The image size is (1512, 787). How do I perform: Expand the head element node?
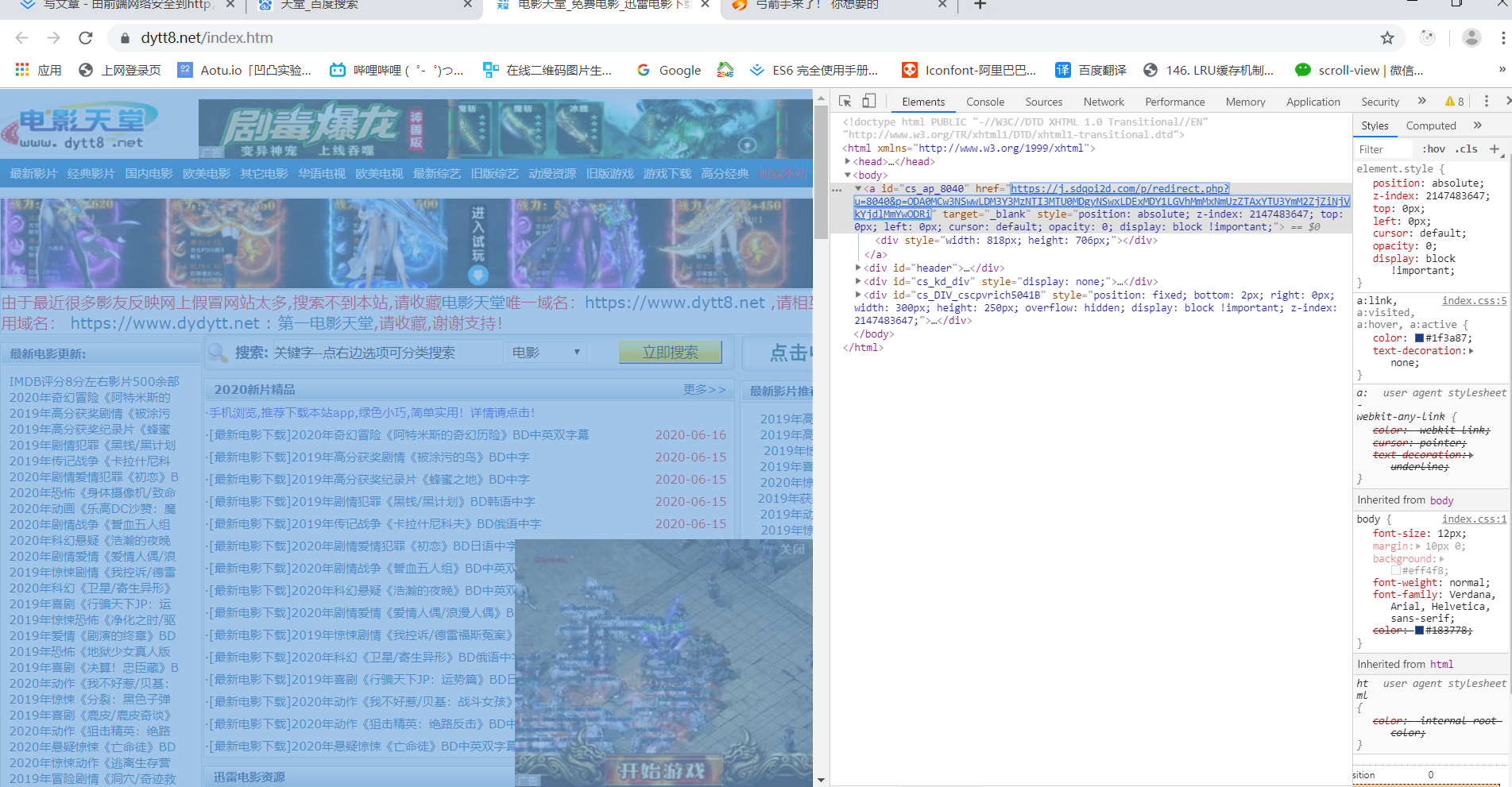[848, 161]
